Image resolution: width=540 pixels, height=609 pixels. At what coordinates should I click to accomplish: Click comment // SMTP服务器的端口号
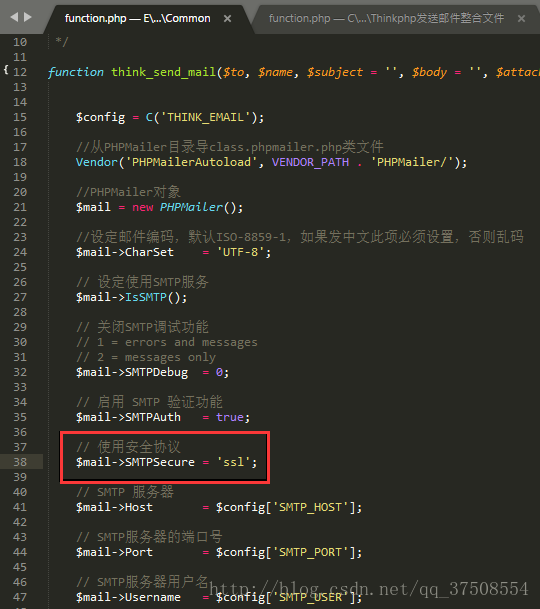click(x=149, y=537)
